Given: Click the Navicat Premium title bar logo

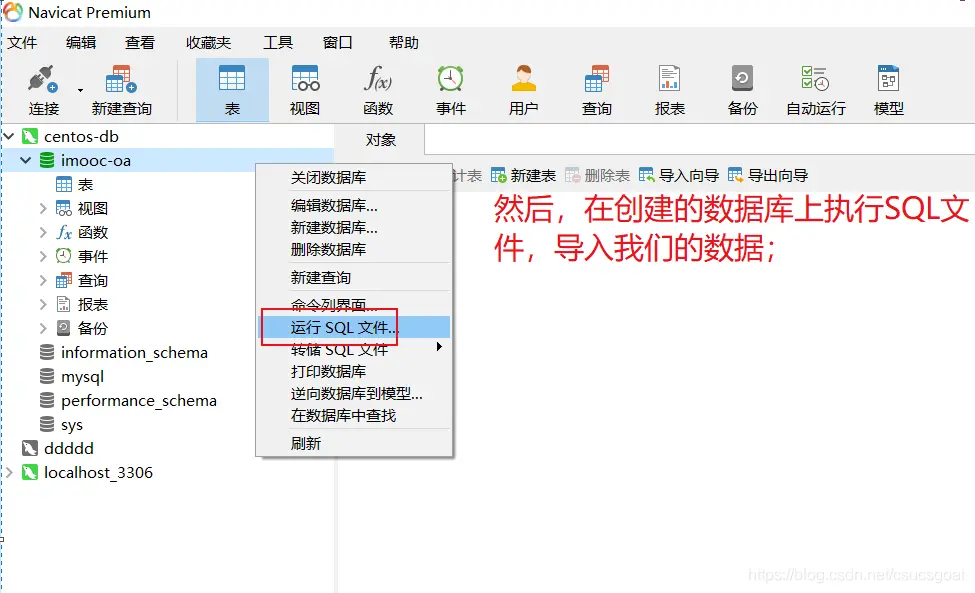Looking at the screenshot, I should [12, 12].
